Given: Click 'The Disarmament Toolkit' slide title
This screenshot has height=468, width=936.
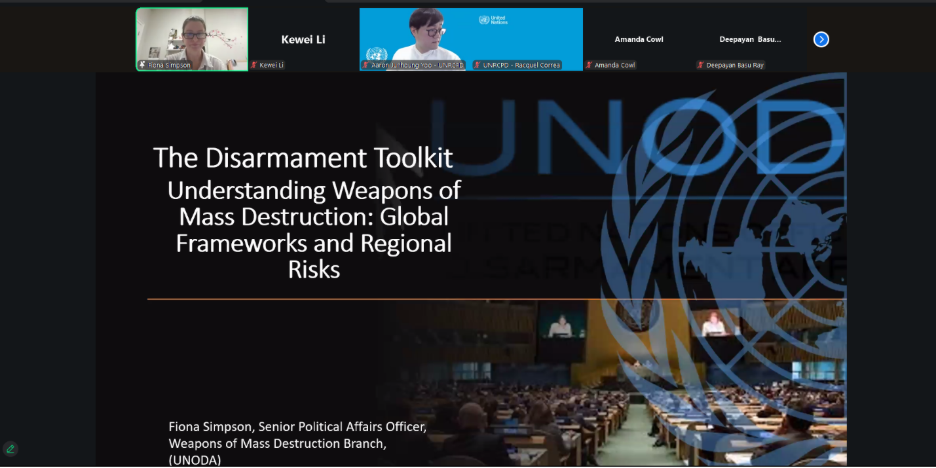Looking at the screenshot, I should (303, 157).
